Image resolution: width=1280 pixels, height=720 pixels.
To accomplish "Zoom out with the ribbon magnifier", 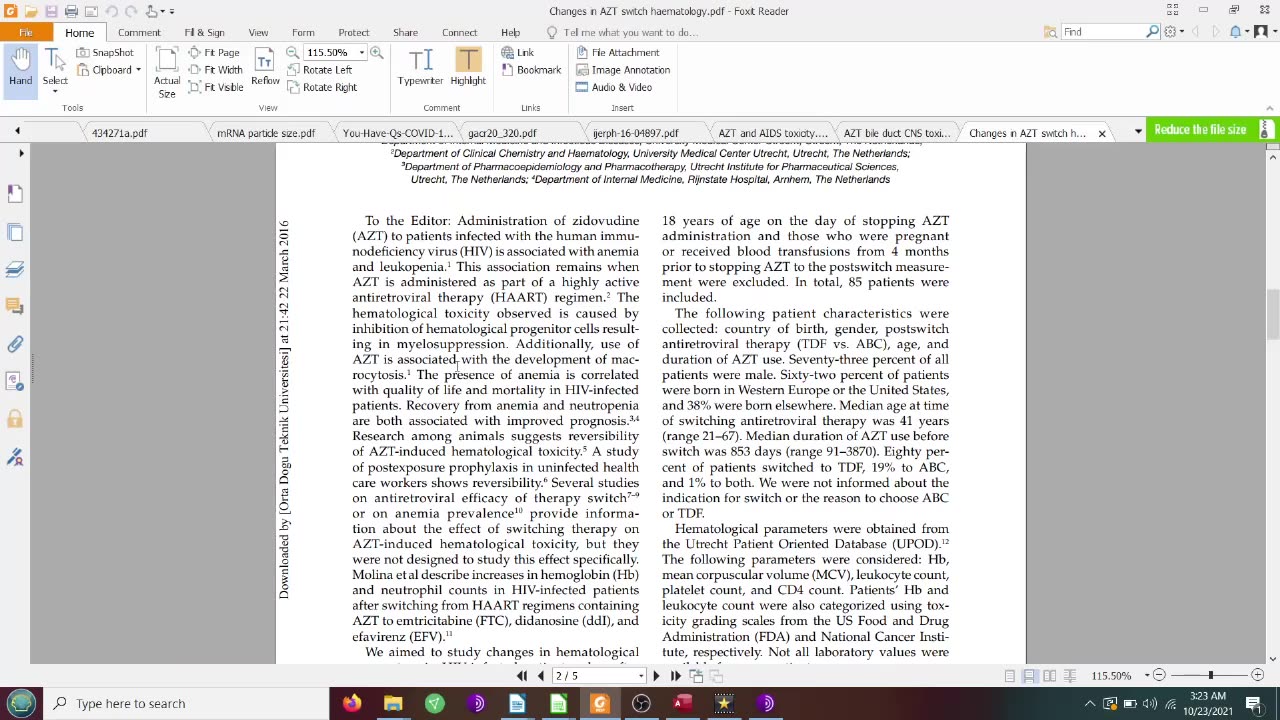I will point(292,52).
